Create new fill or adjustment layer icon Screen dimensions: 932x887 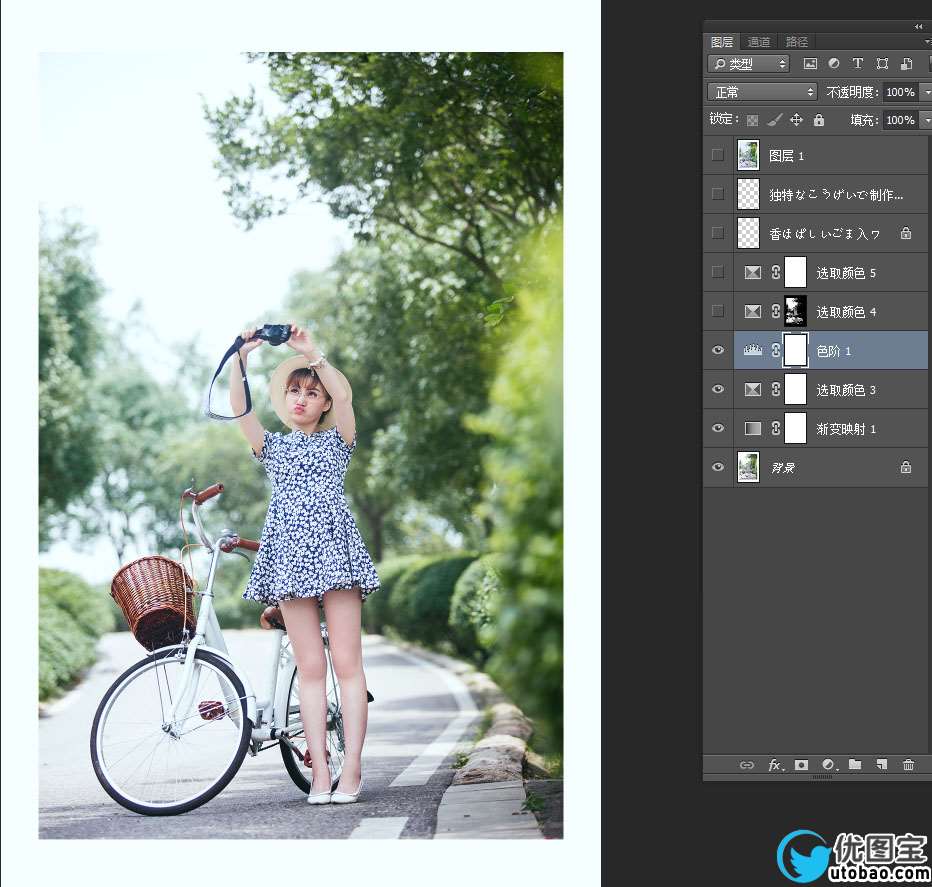tap(830, 765)
